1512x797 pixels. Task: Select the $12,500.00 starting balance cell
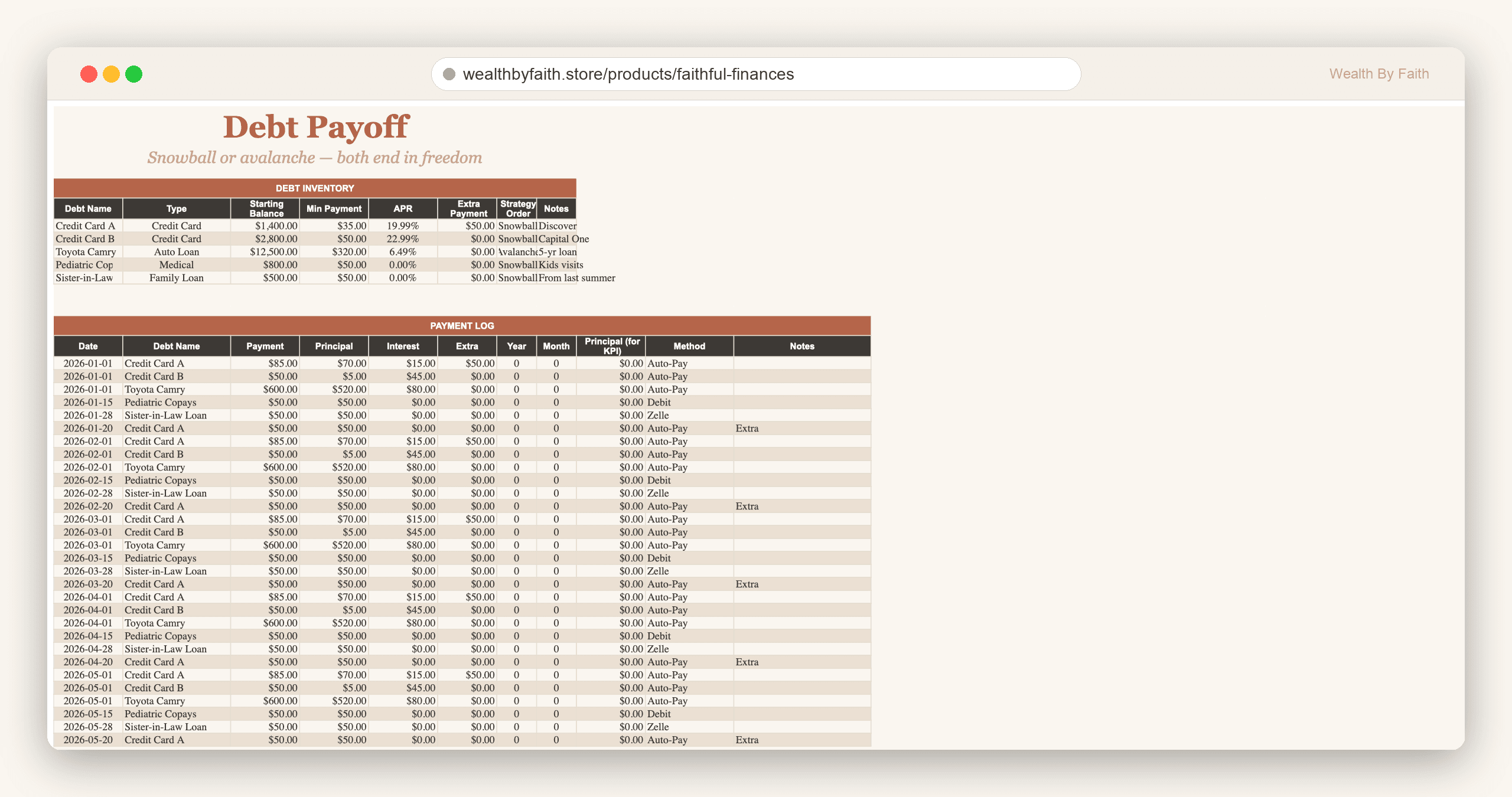tap(265, 251)
